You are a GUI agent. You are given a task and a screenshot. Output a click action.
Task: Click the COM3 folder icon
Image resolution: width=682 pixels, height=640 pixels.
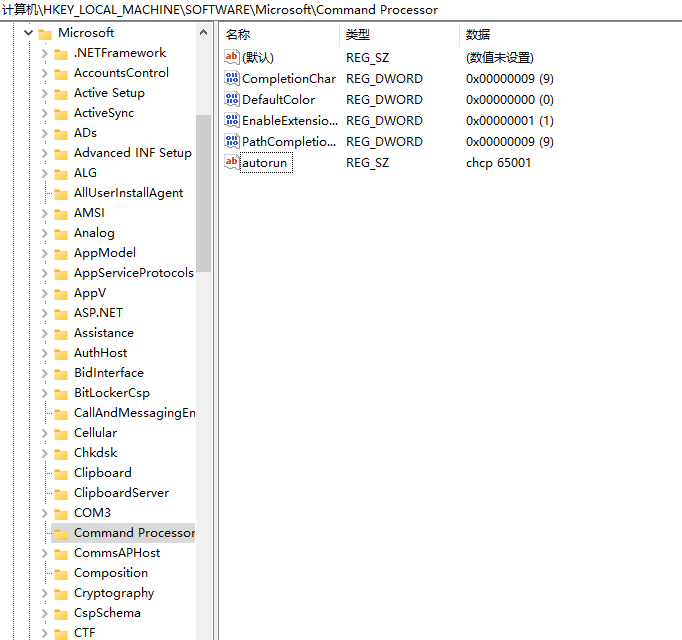point(61,514)
